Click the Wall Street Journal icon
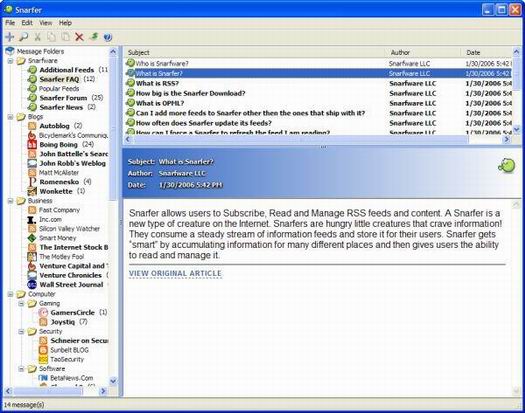The width and height of the screenshot is (525, 413). 32,284
